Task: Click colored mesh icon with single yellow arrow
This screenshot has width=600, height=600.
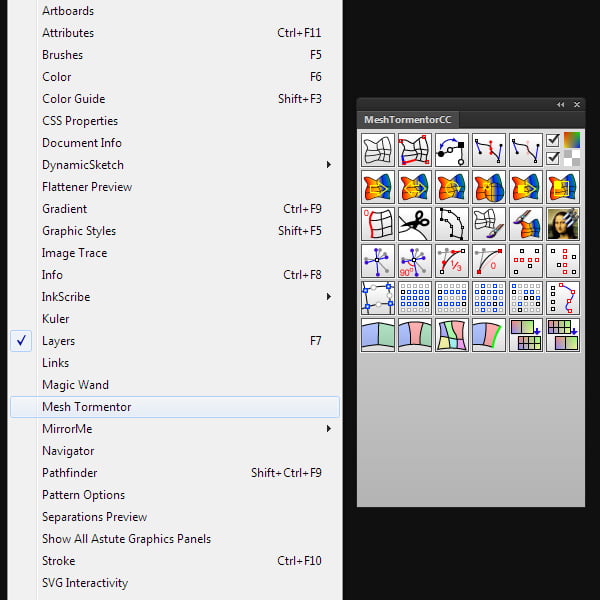Action: 378,187
